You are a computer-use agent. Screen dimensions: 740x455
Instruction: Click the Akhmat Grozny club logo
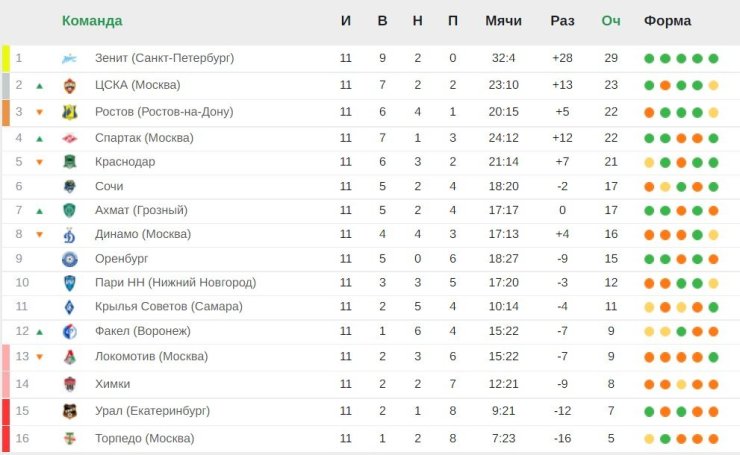click(69, 210)
